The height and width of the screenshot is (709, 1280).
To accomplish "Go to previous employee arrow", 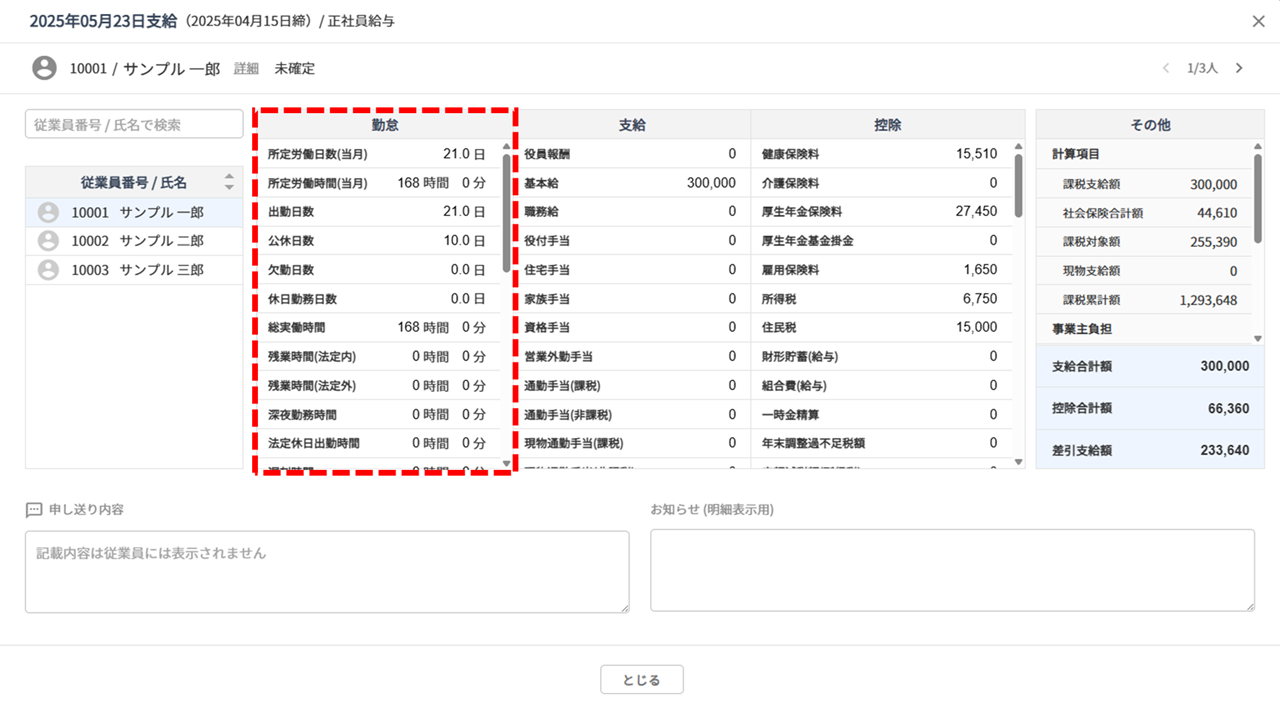I will pos(1165,68).
